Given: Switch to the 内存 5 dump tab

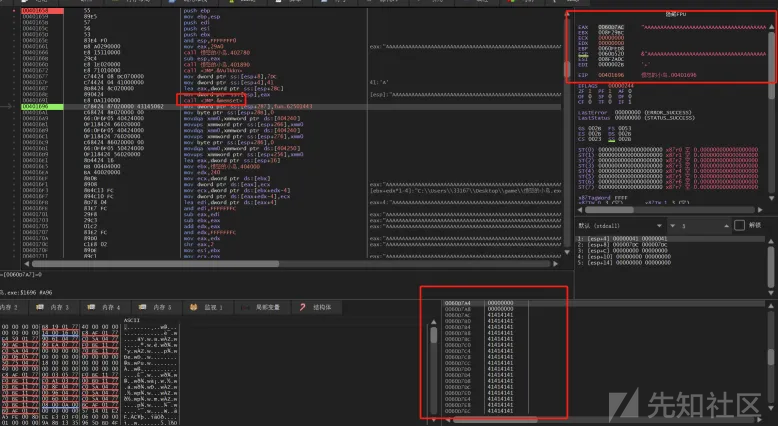Looking at the screenshot, I should click(x=155, y=307).
